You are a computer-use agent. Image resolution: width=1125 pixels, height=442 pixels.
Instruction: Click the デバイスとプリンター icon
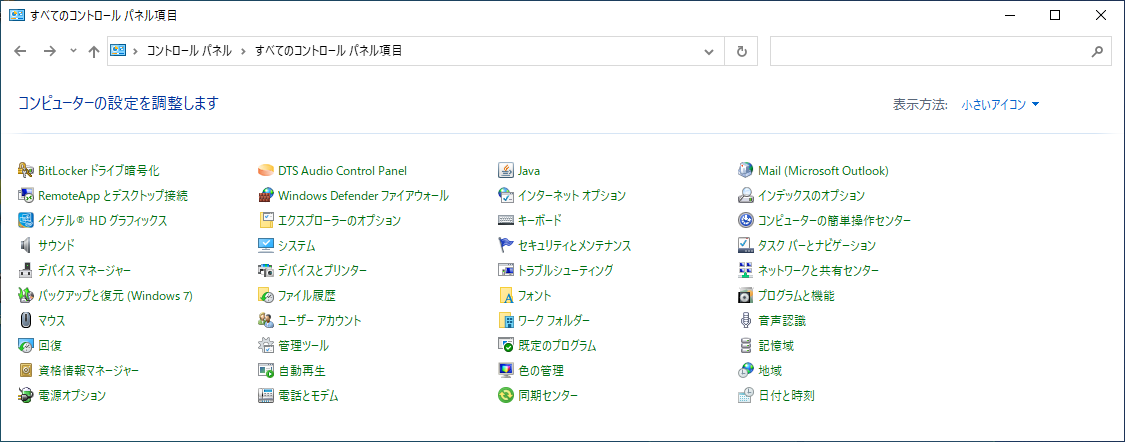click(266, 271)
